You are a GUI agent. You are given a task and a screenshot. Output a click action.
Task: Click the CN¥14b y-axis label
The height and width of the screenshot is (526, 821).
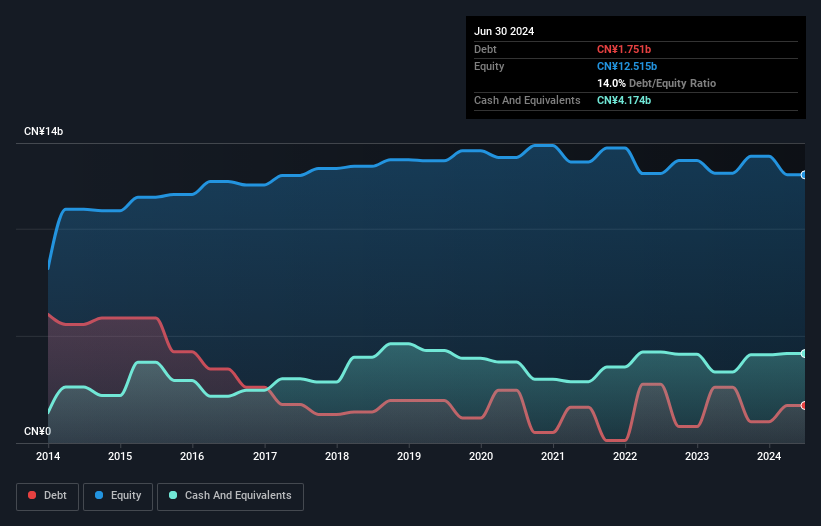43,131
